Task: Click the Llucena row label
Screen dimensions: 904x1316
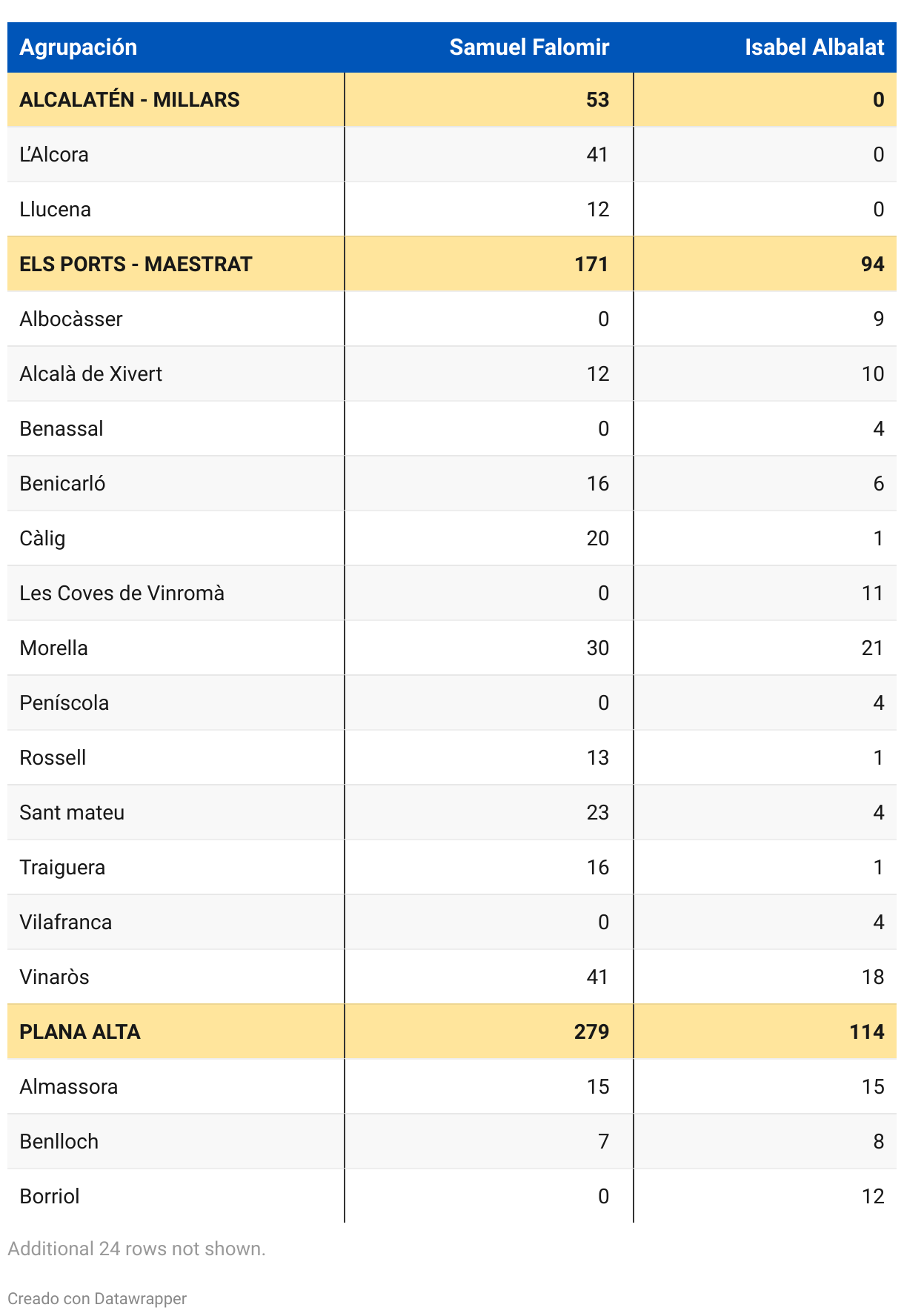Action: click(x=56, y=210)
